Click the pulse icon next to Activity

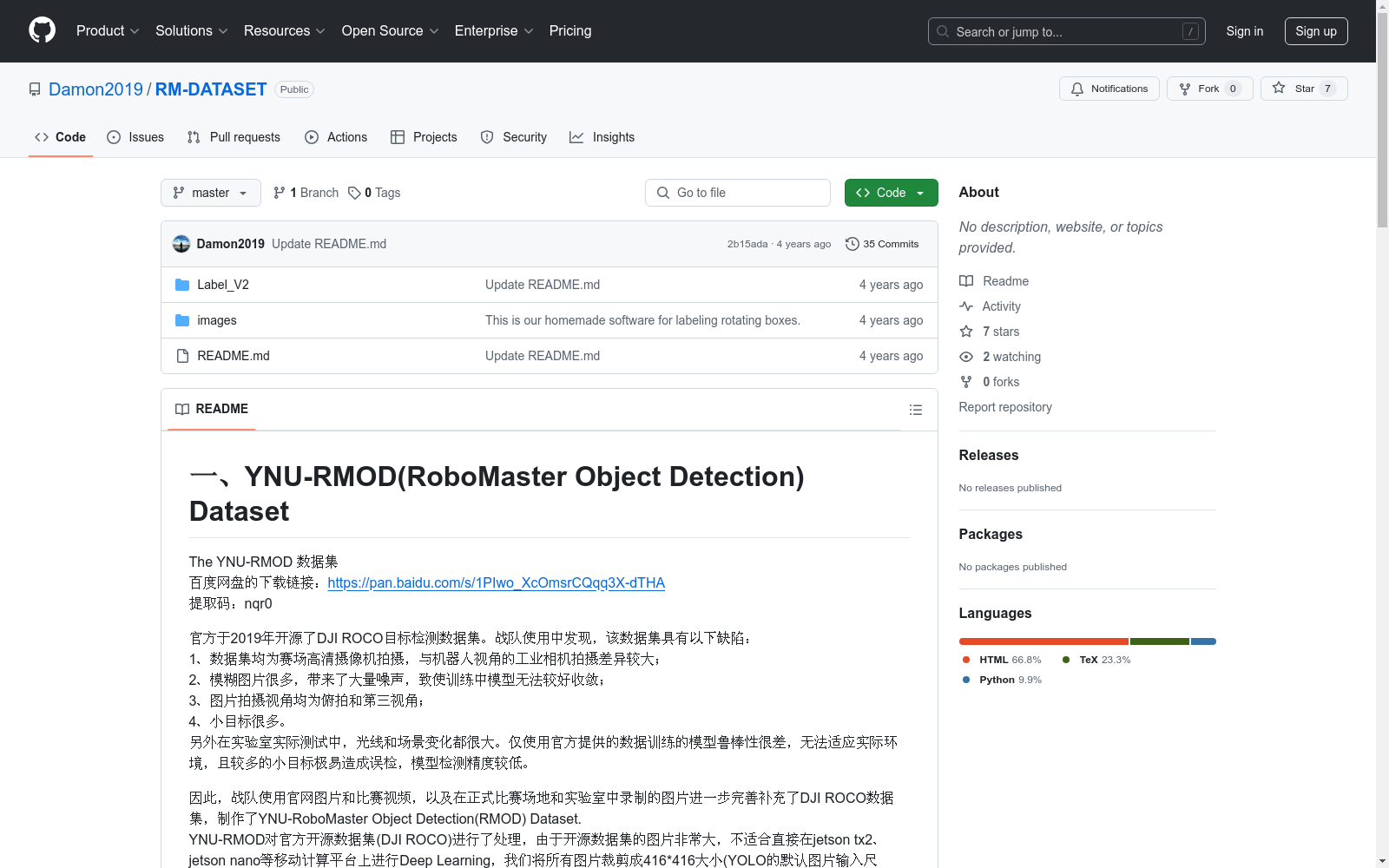point(966,306)
